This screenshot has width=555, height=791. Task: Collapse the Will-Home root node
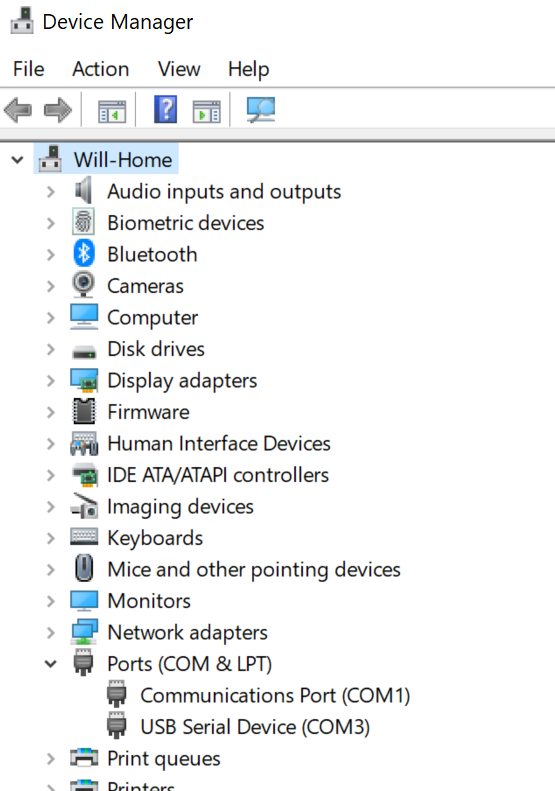point(18,160)
